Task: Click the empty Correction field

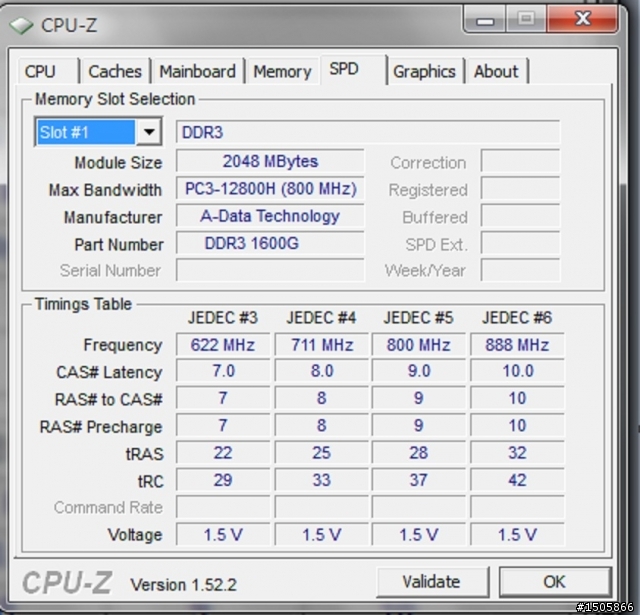Action: coord(520,161)
